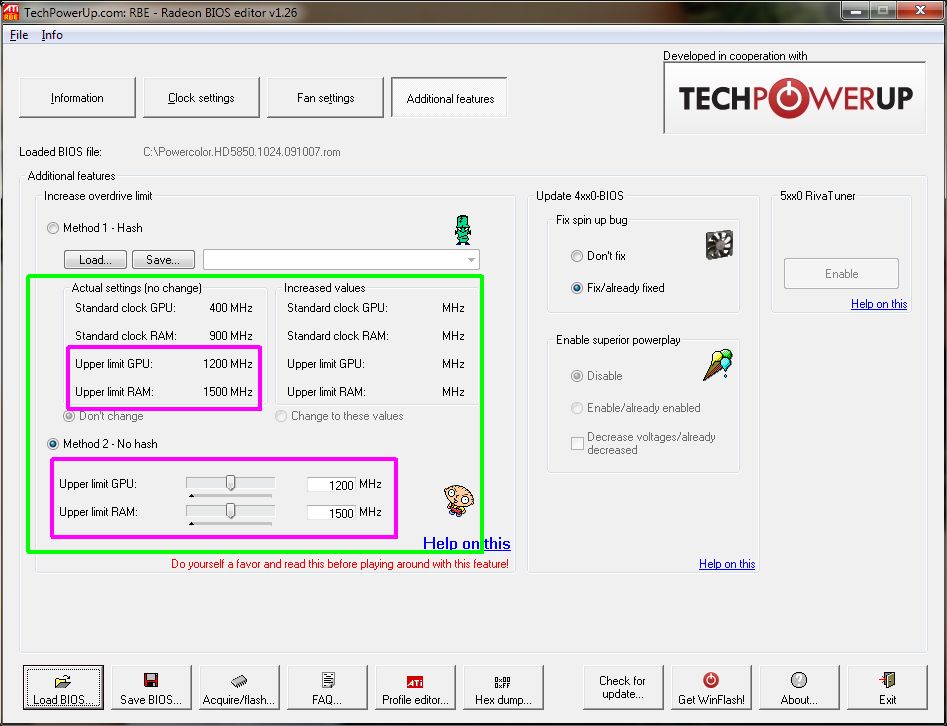Image resolution: width=947 pixels, height=726 pixels.
Task: Open the FAQ document button
Action: pyautogui.click(x=327, y=687)
